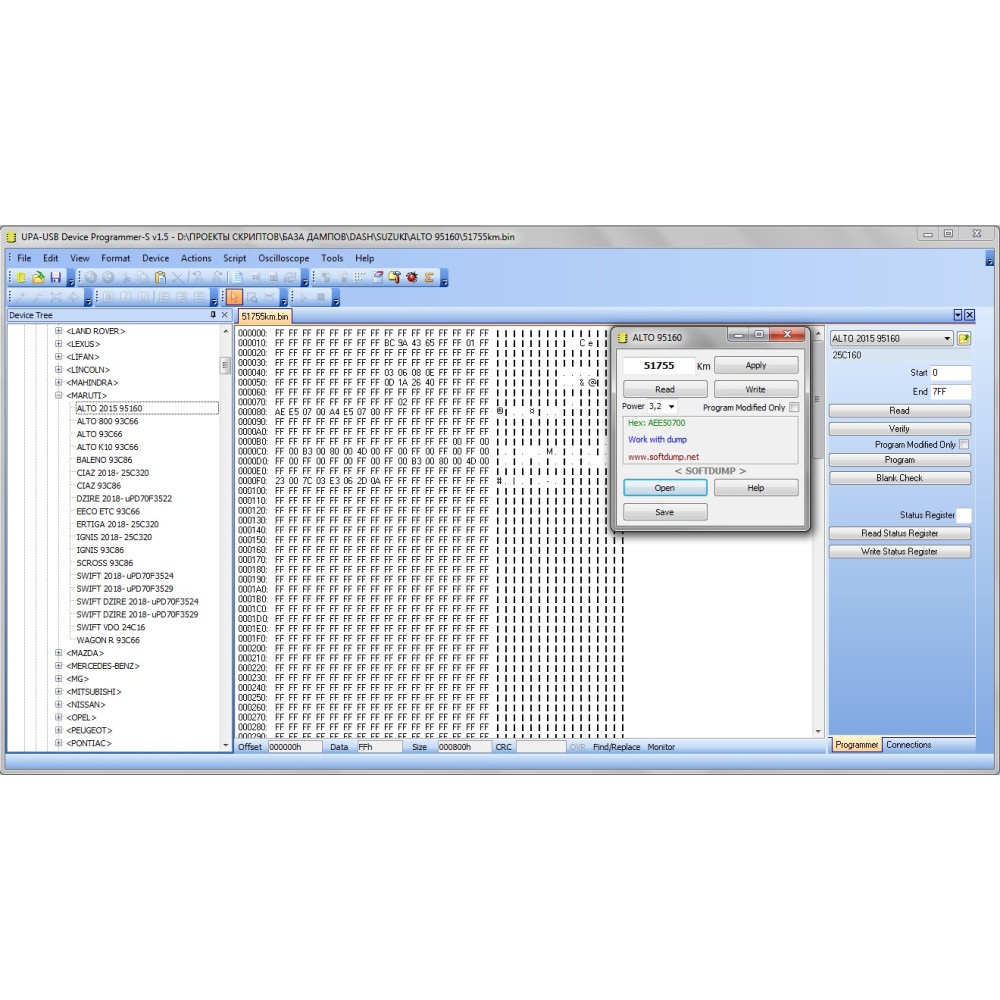Click the Offset field 000000h

tap(295, 747)
